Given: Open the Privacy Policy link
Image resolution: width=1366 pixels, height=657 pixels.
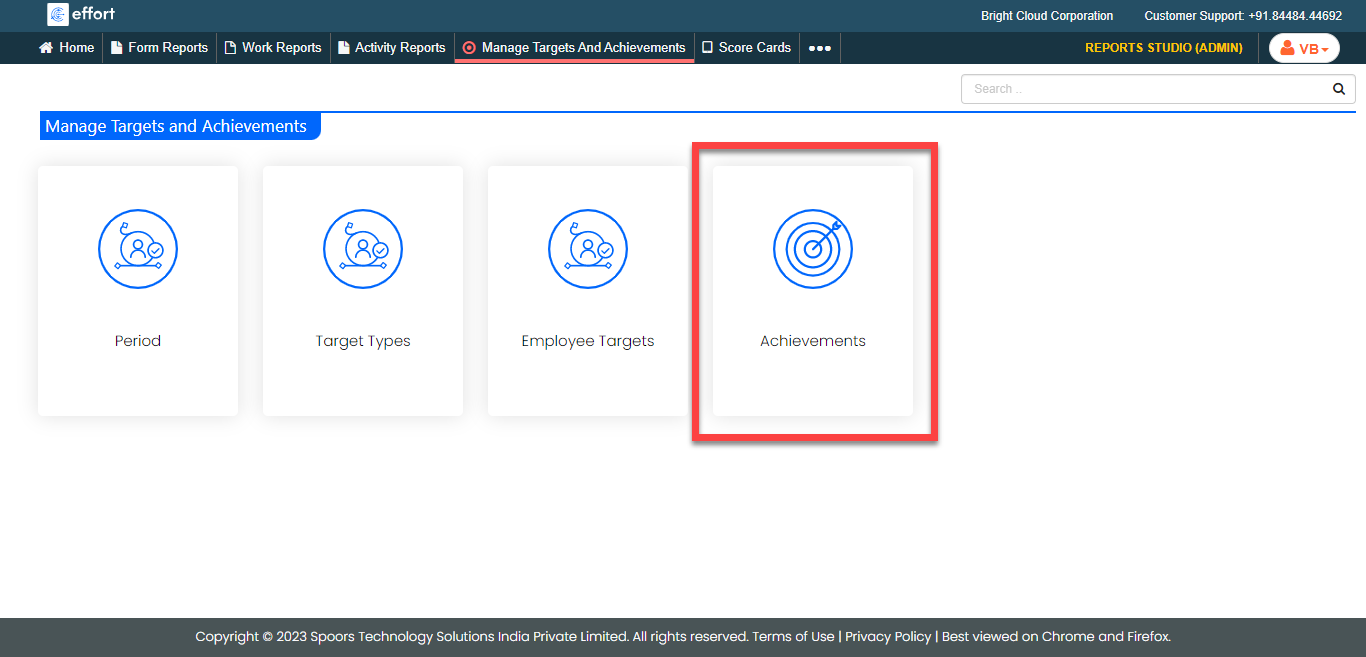Looking at the screenshot, I should pos(888,637).
